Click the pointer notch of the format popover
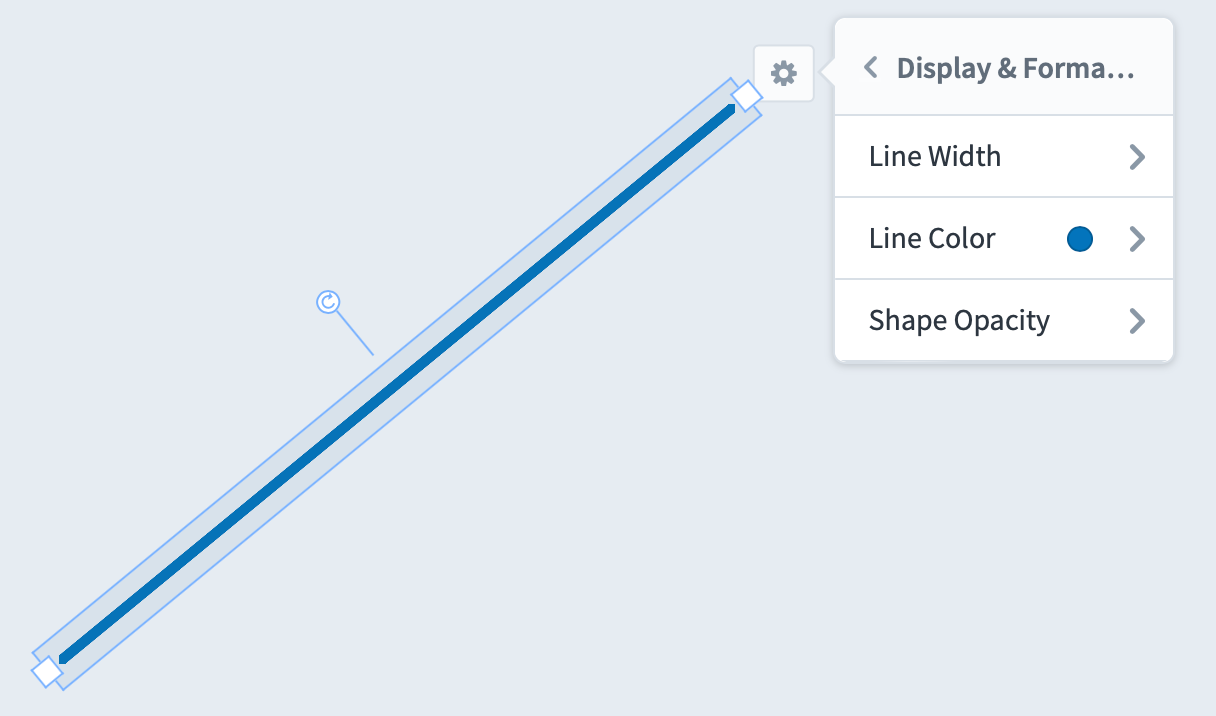The image size is (1216, 716). click(x=827, y=73)
